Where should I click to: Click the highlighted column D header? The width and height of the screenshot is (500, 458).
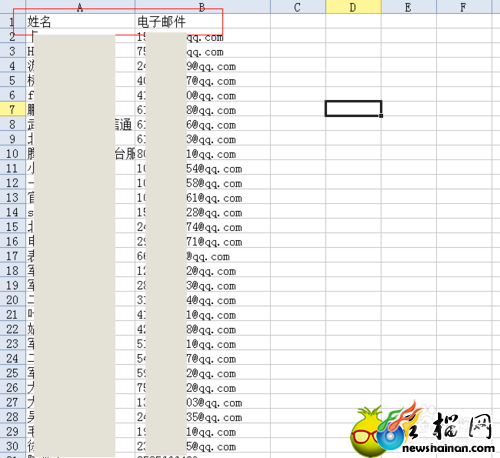[x=353, y=7]
